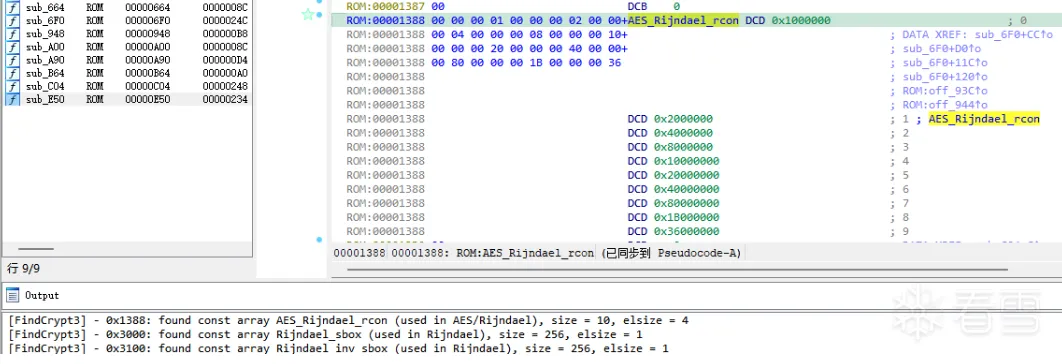Select the highlighted sub_E50 function row
This screenshot has height=364, width=1062.
click(127, 100)
